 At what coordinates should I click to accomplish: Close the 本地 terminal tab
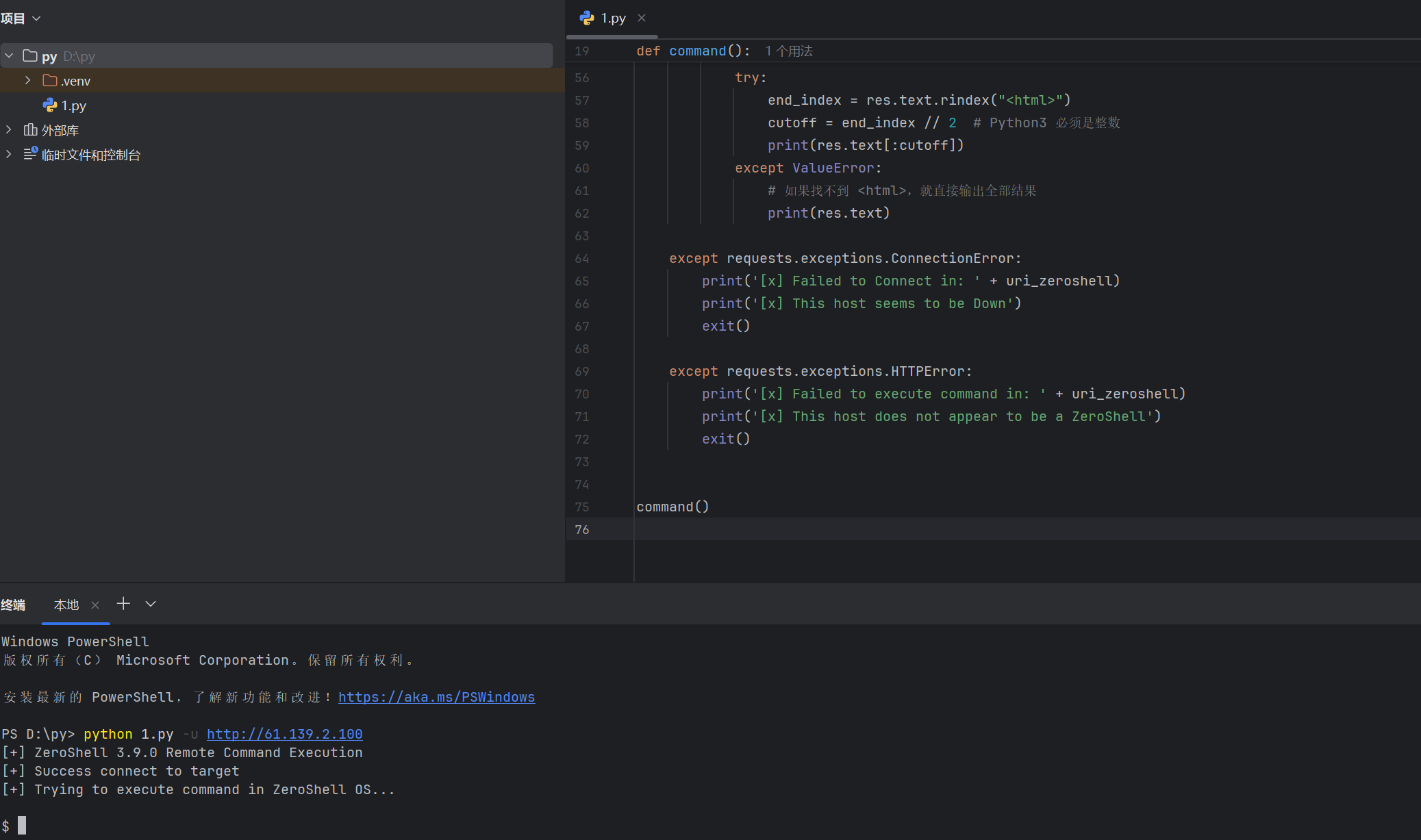95,605
